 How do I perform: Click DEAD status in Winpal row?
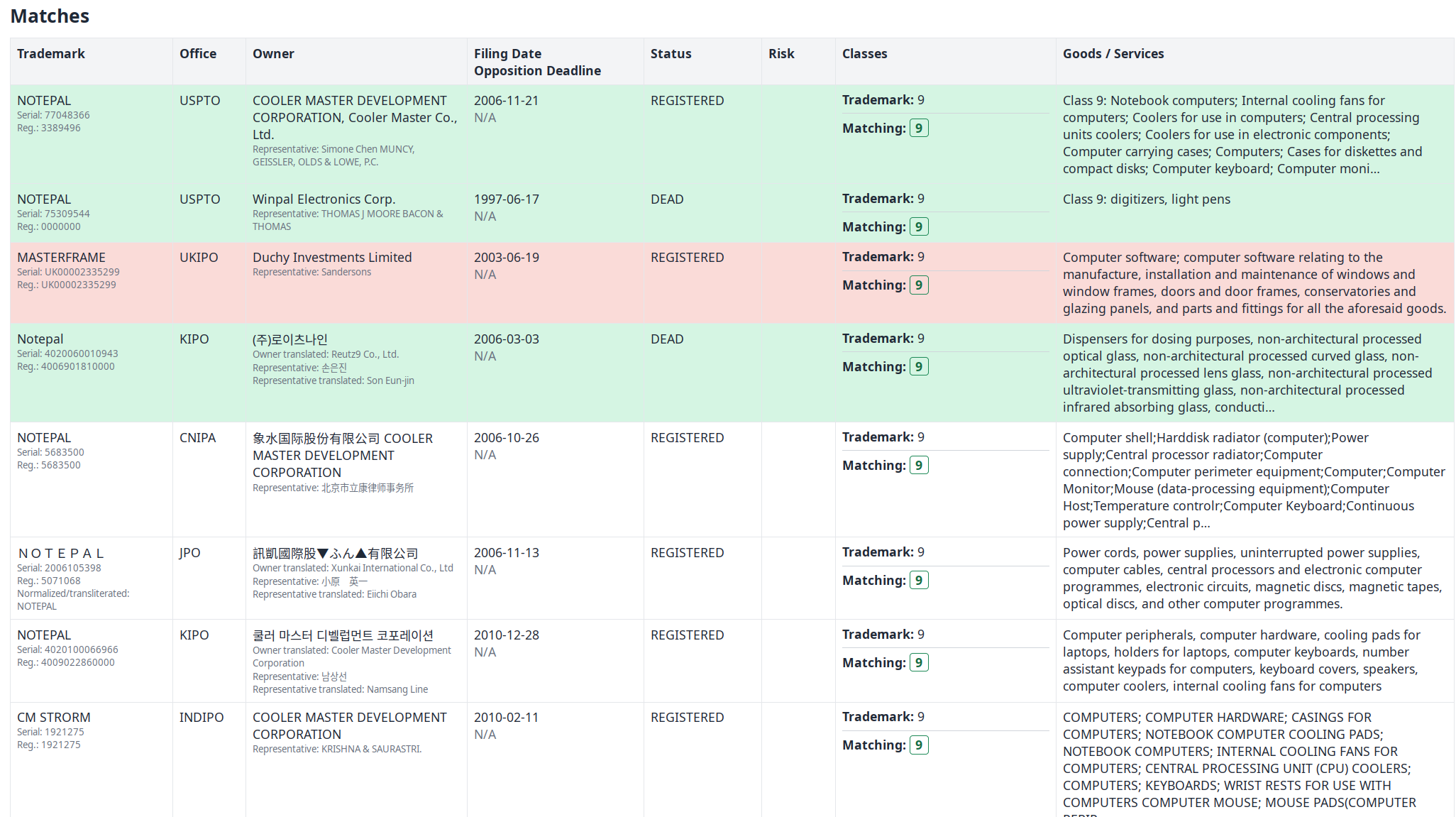pos(667,199)
